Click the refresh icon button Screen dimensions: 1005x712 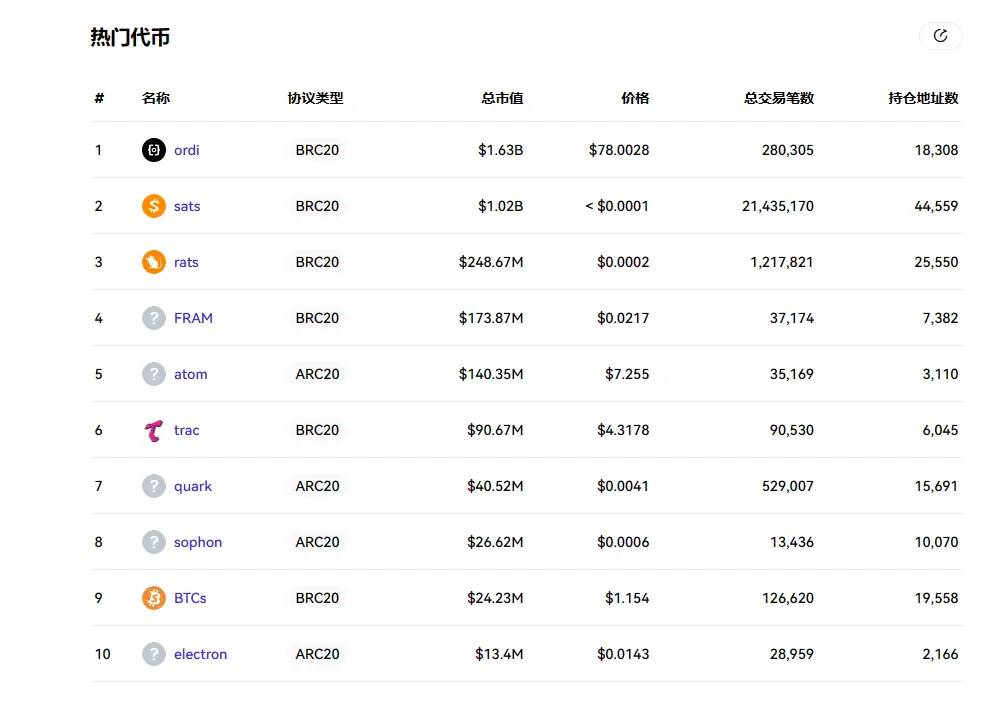pyautogui.click(x=940, y=36)
